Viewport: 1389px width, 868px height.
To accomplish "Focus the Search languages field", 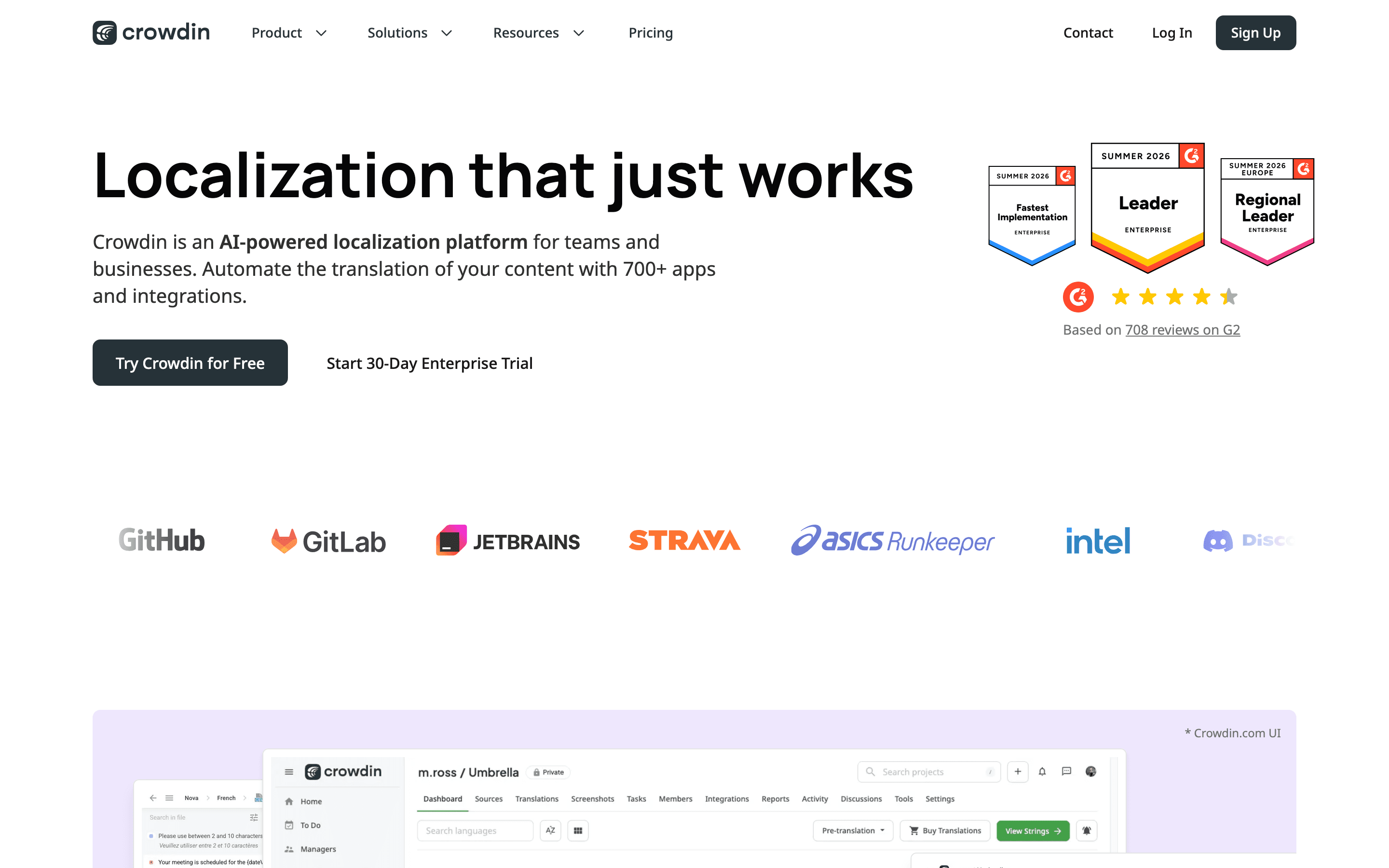I will coord(475,831).
